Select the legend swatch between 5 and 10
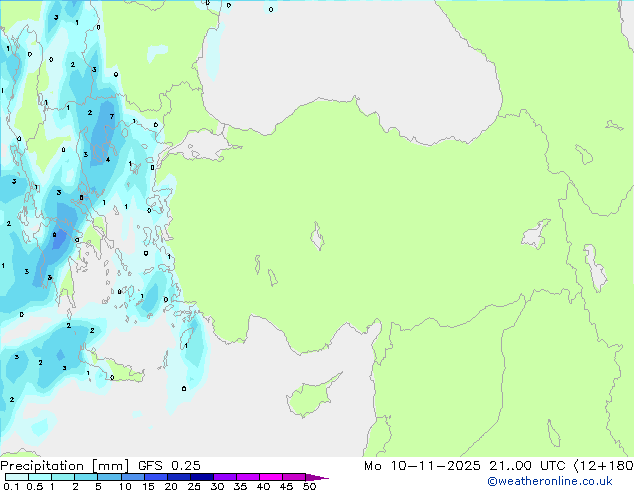Screen dimensions: 634x490 [110, 477]
